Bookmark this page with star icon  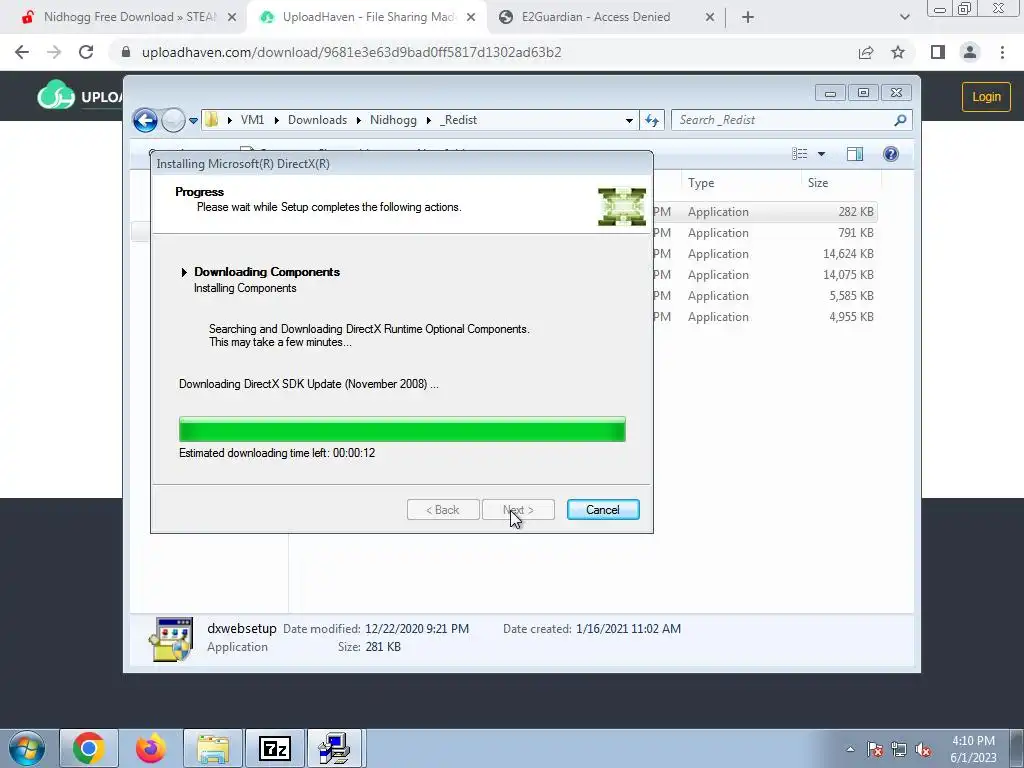pyautogui.click(x=898, y=52)
